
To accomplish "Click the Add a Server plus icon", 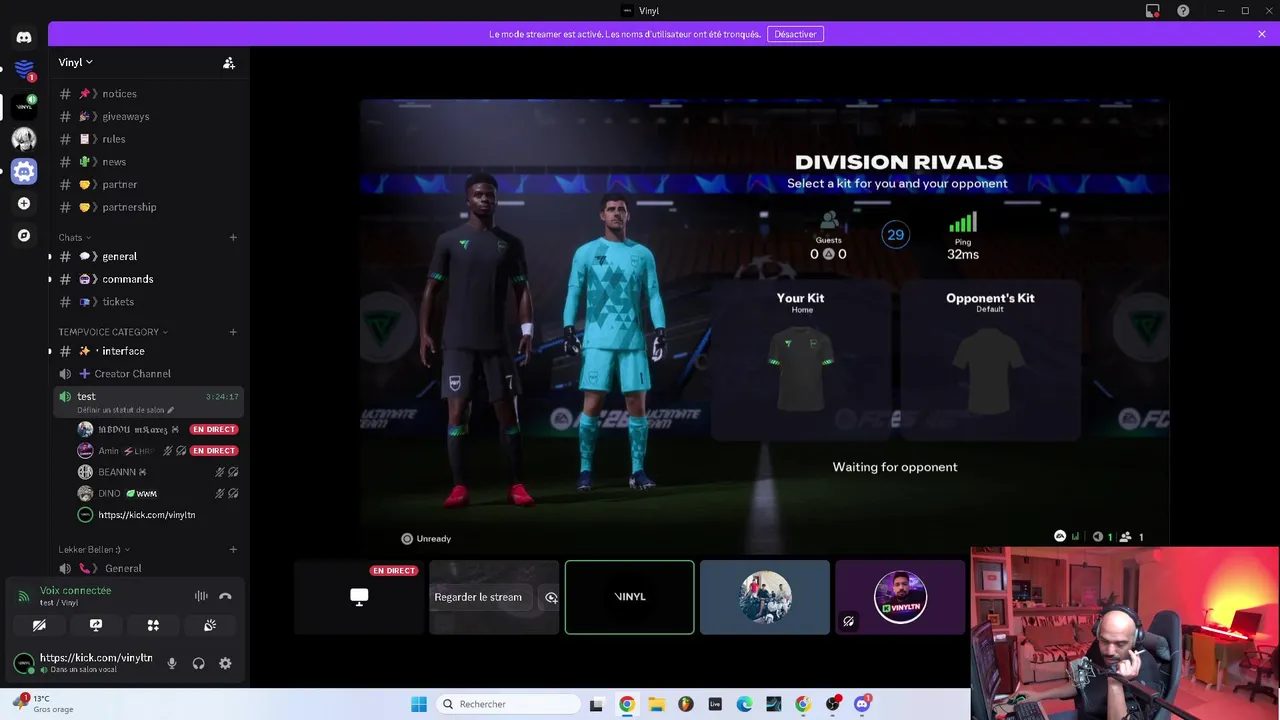I will point(24,204).
